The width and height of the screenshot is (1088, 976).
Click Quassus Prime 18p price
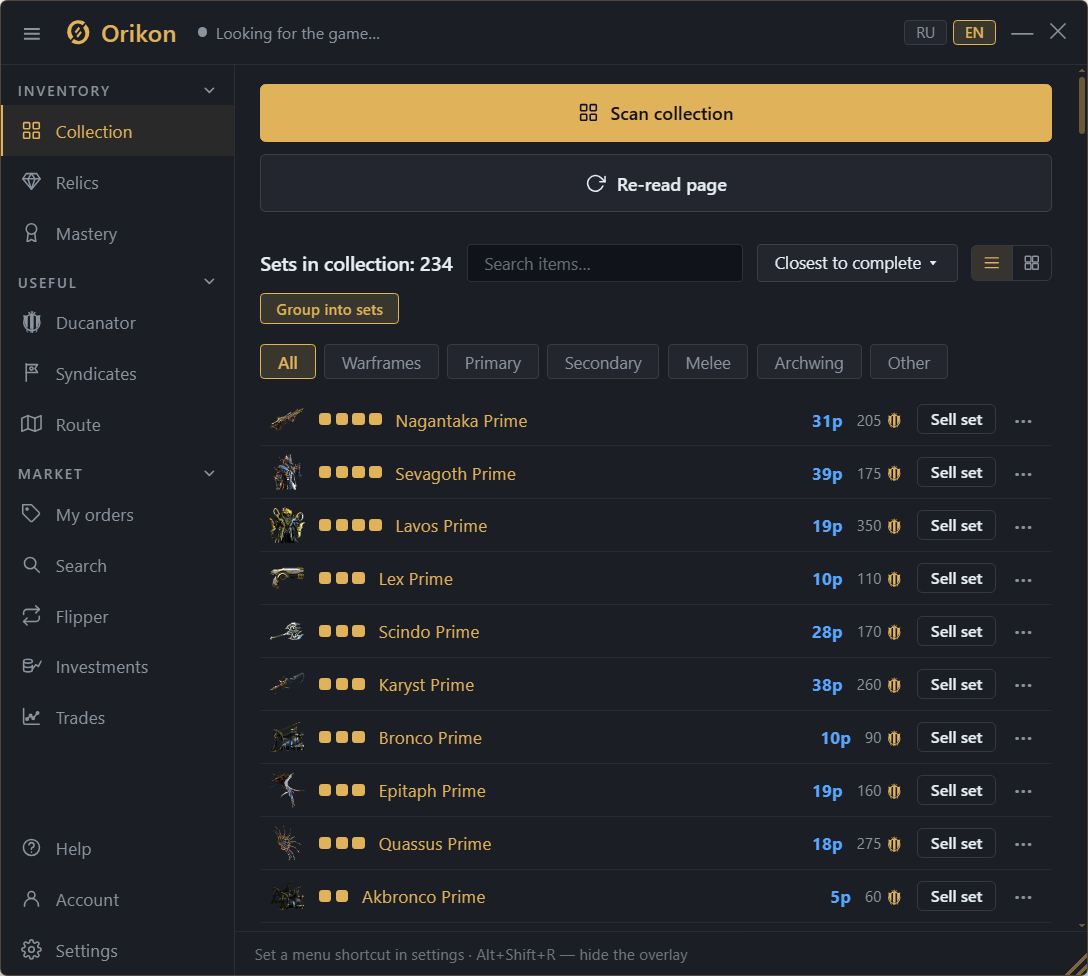[827, 844]
